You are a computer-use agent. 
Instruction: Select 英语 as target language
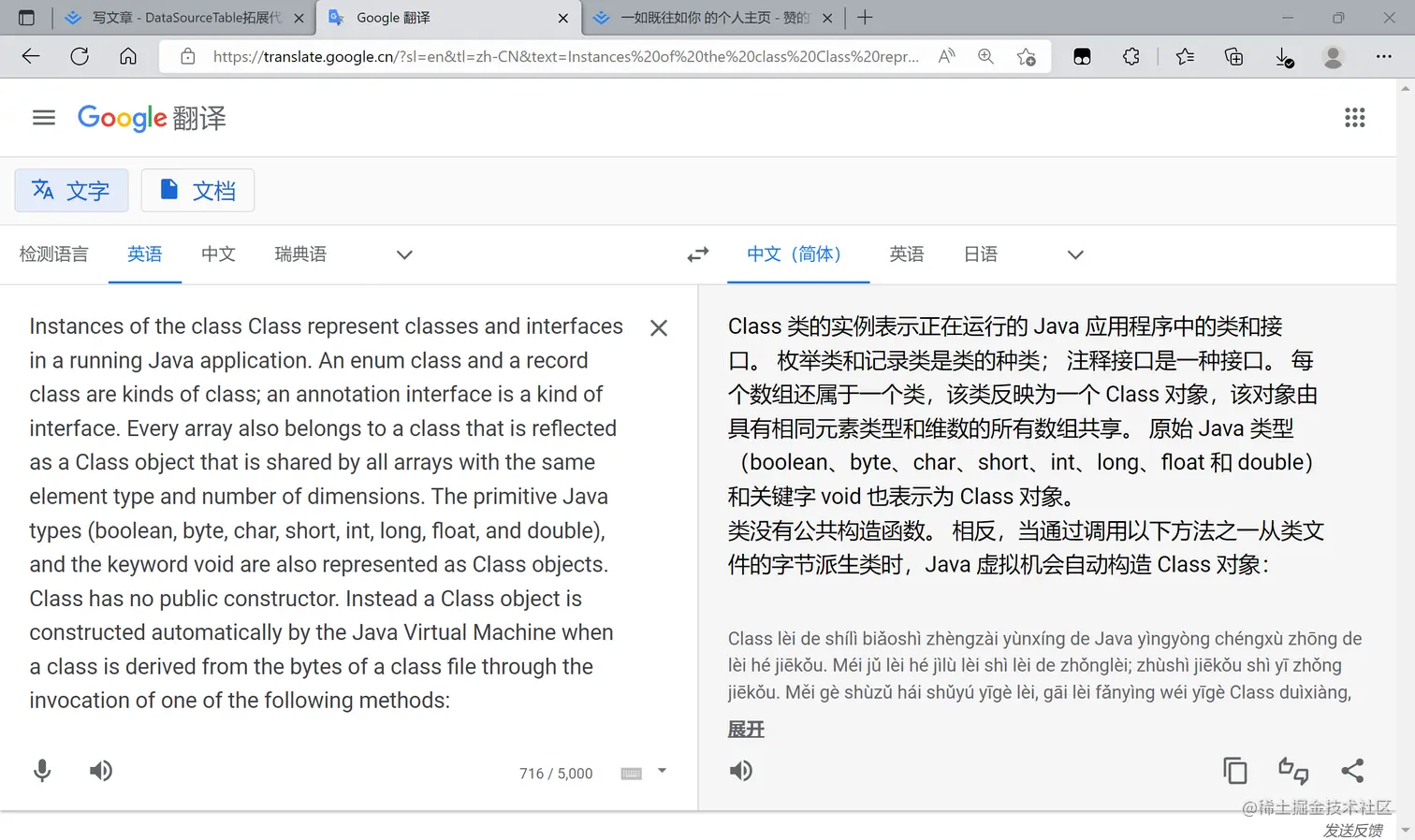[x=907, y=254]
